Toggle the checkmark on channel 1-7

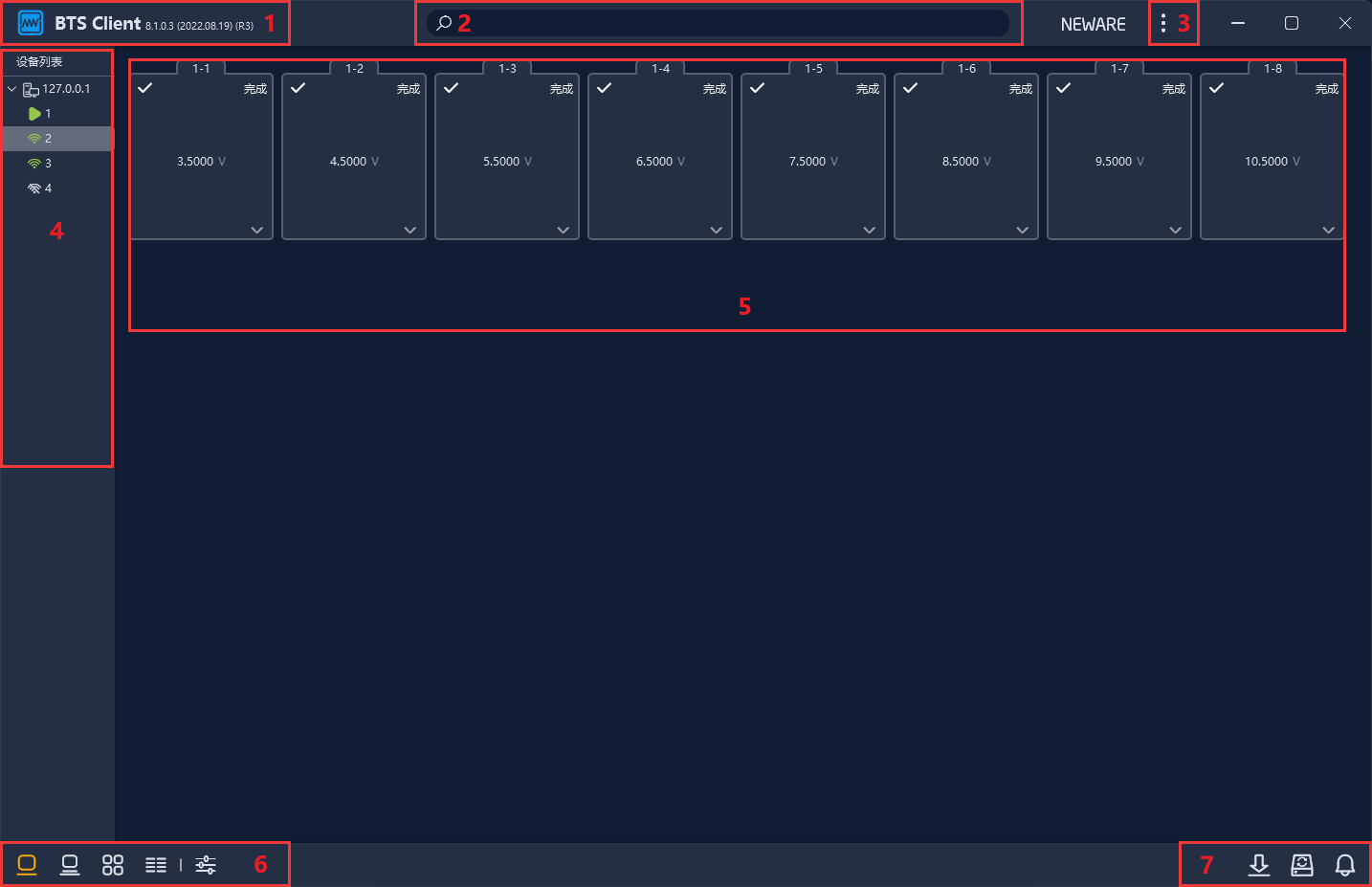click(1064, 88)
